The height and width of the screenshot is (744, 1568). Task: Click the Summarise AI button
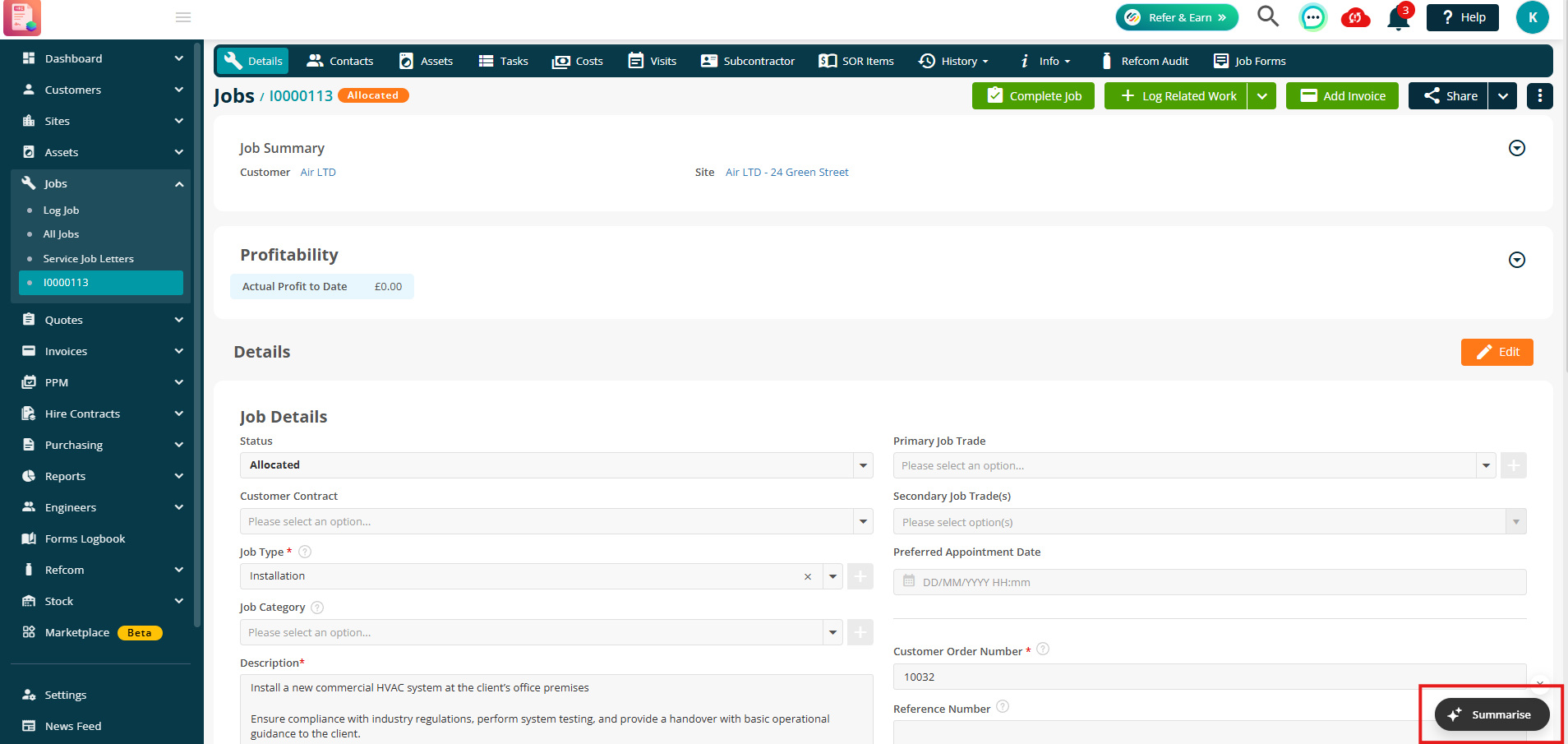click(x=1492, y=714)
